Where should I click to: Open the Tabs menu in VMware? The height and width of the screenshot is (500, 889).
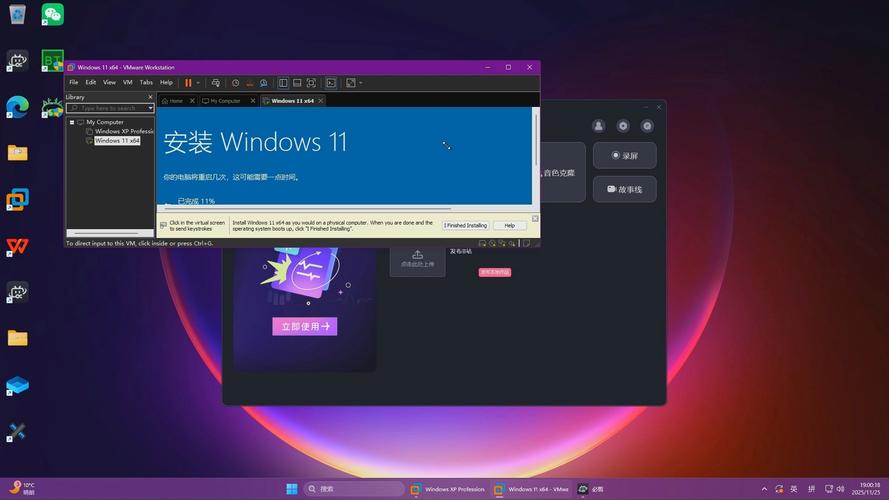[x=146, y=82]
